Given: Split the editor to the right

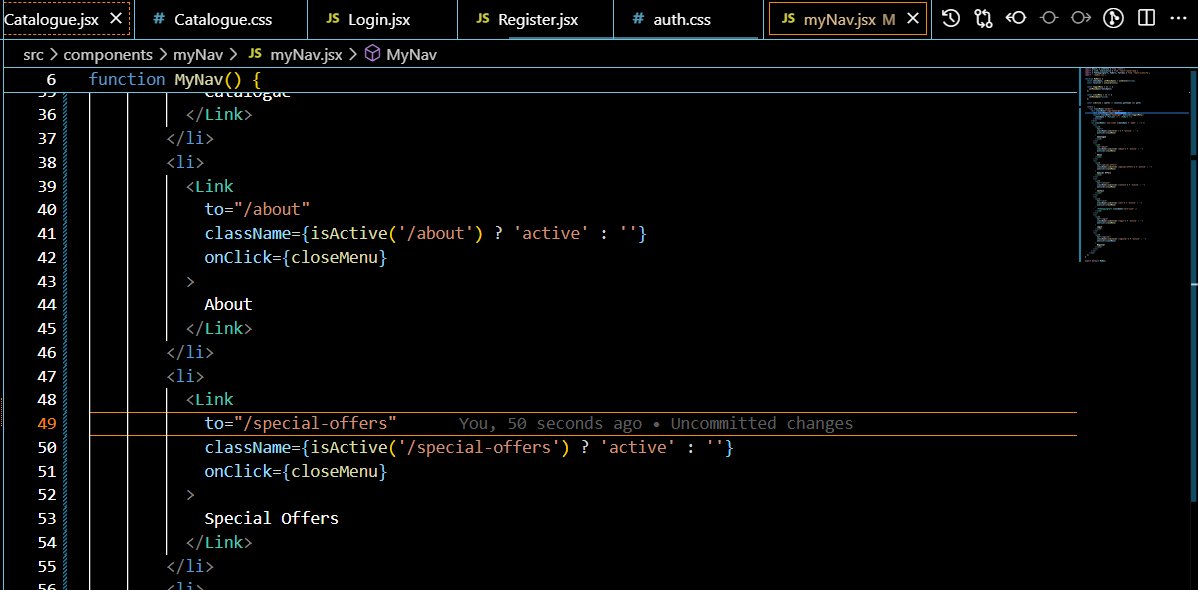Looking at the screenshot, I should point(1146,18).
